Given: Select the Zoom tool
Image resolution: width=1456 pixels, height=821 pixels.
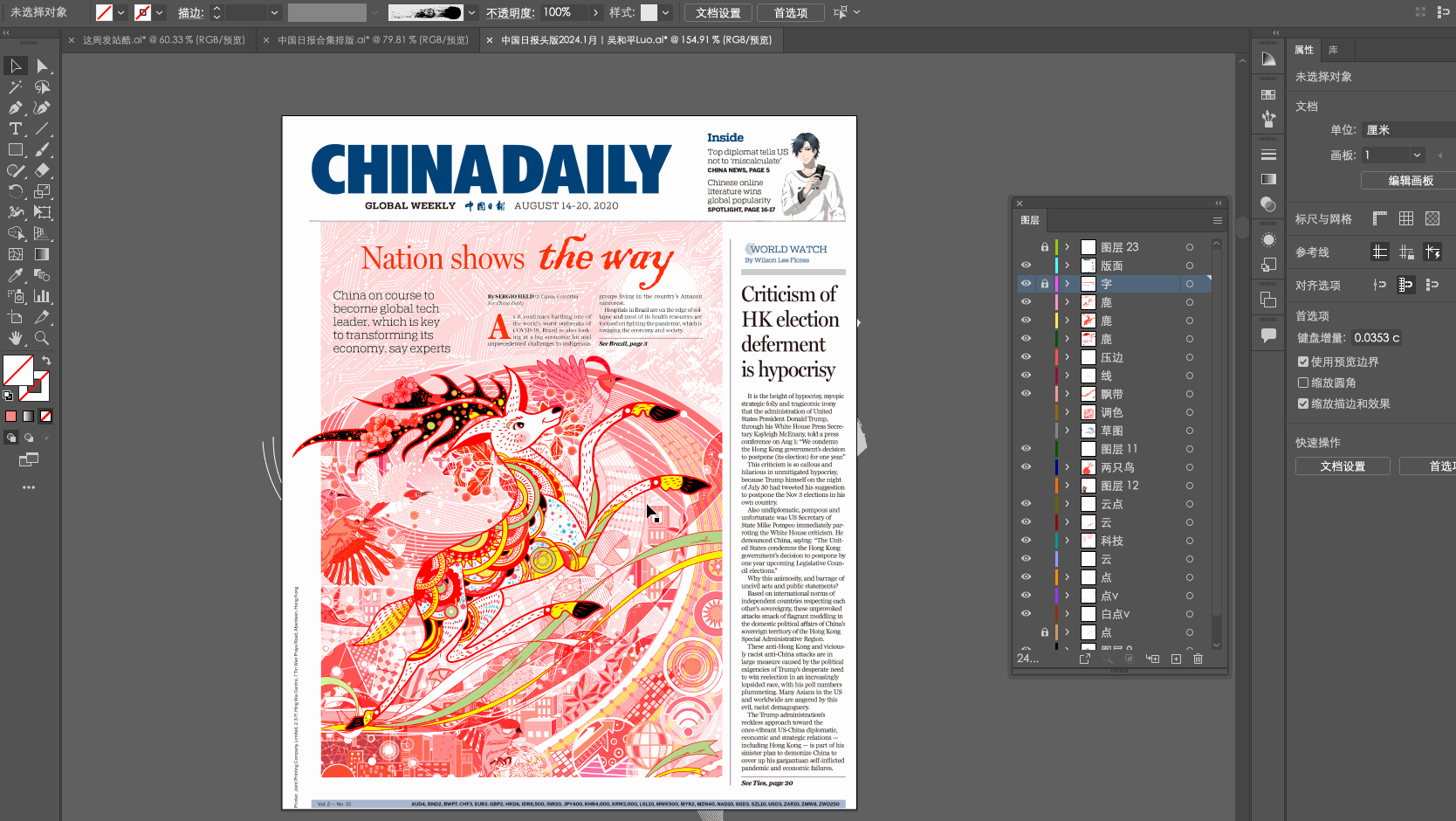Looking at the screenshot, I should click(42, 338).
